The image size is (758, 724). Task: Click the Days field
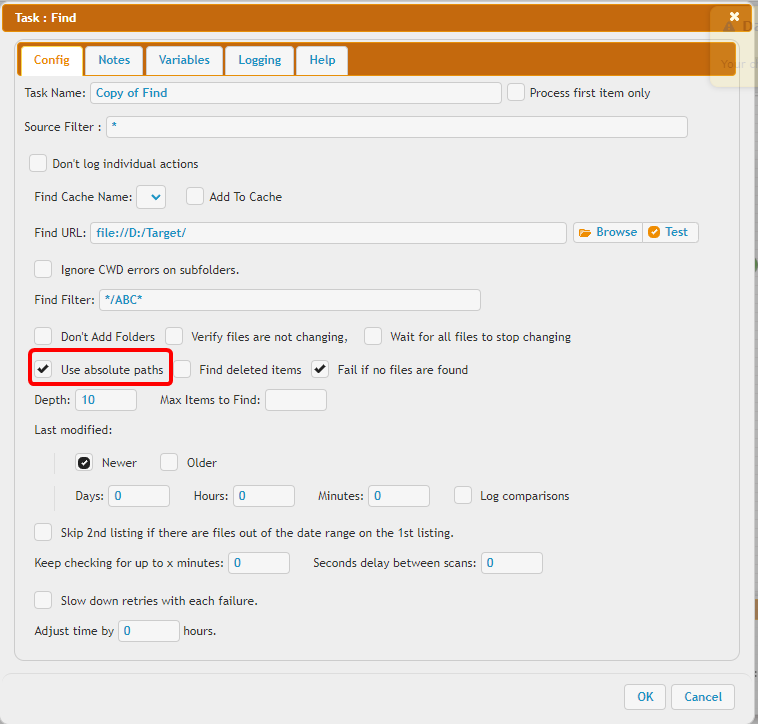pos(139,496)
